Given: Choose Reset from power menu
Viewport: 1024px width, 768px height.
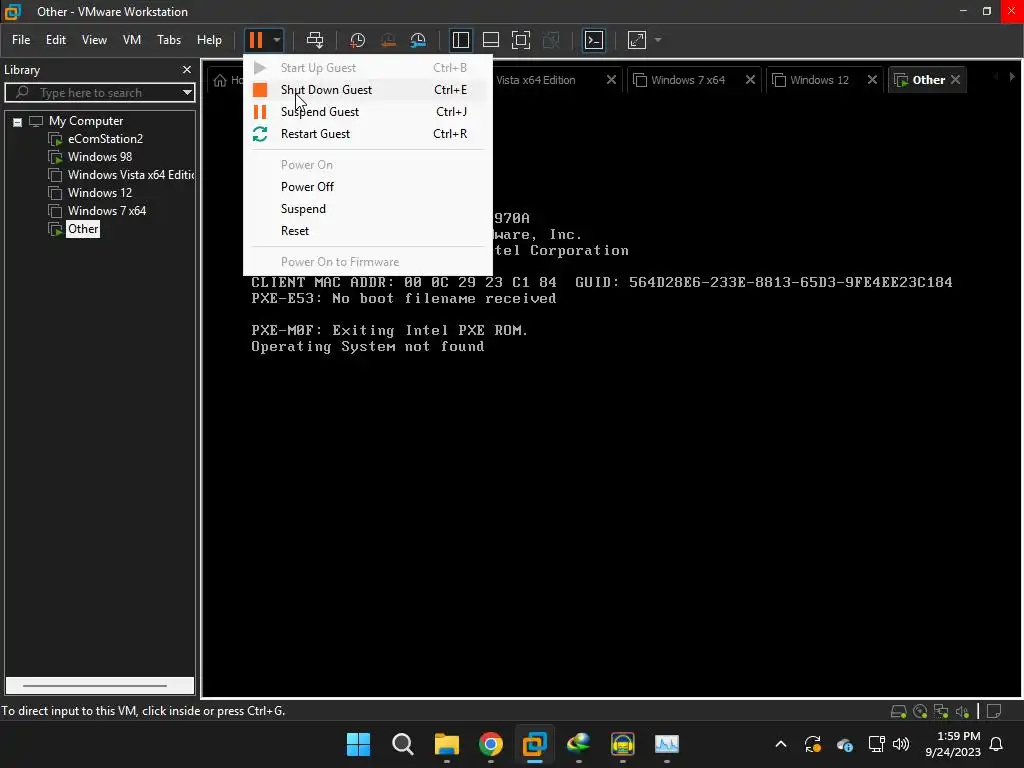Looking at the screenshot, I should (368, 231).
